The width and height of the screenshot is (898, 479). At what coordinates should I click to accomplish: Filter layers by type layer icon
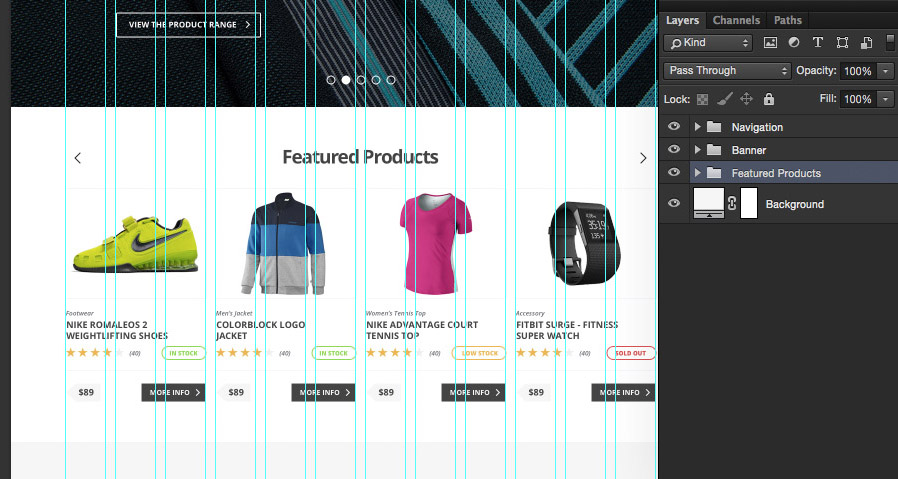[x=818, y=42]
